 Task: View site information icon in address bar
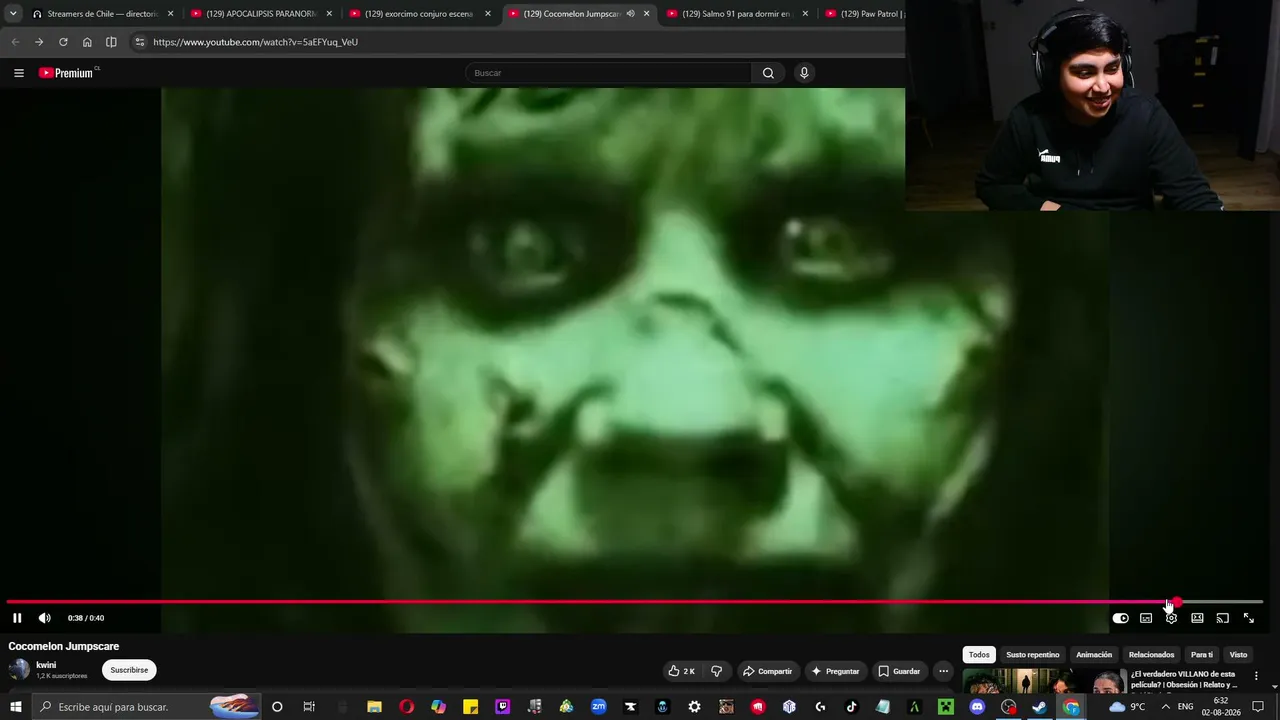pyautogui.click(x=140, y=42)
